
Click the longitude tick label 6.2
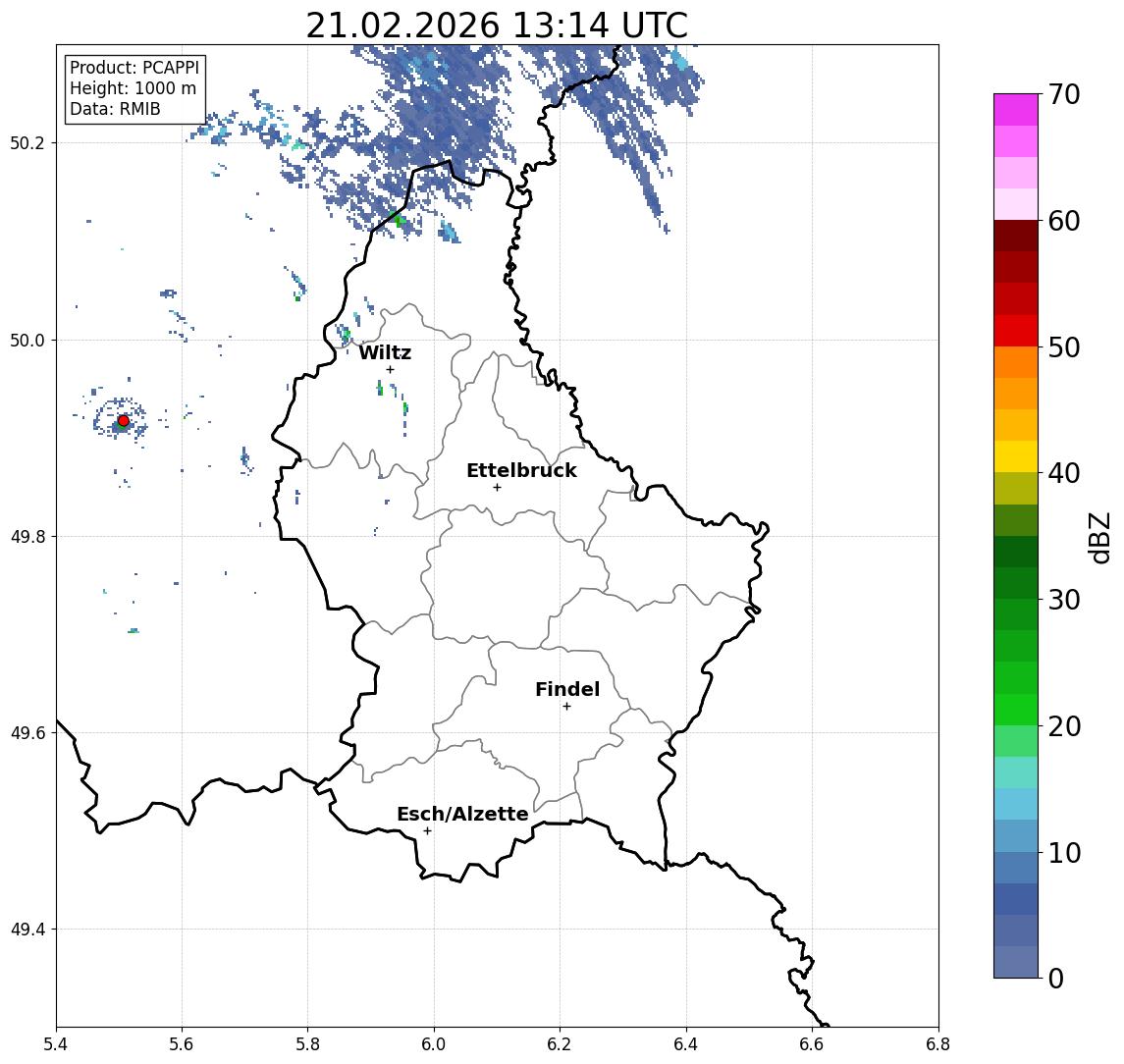(x=560, y=1044)
